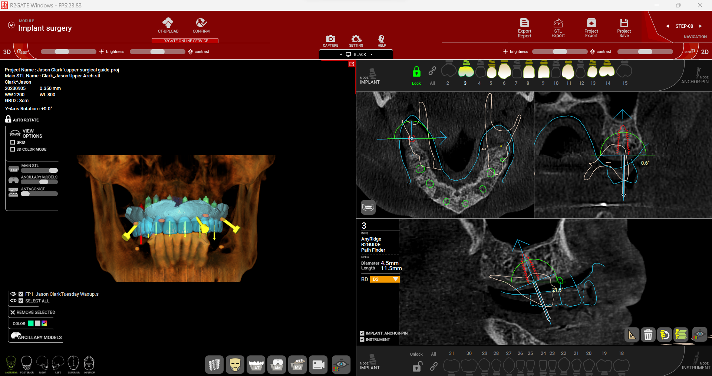Viewport: 712px width, 376px height.
Task: Pick the green color swatch
Action: tap(30, 323)
